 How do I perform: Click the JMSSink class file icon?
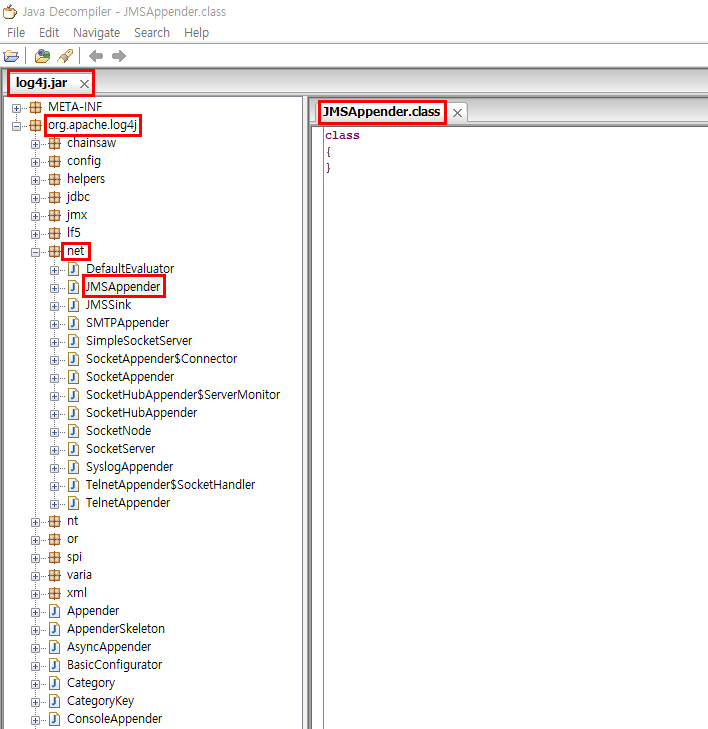coord(73,305)
